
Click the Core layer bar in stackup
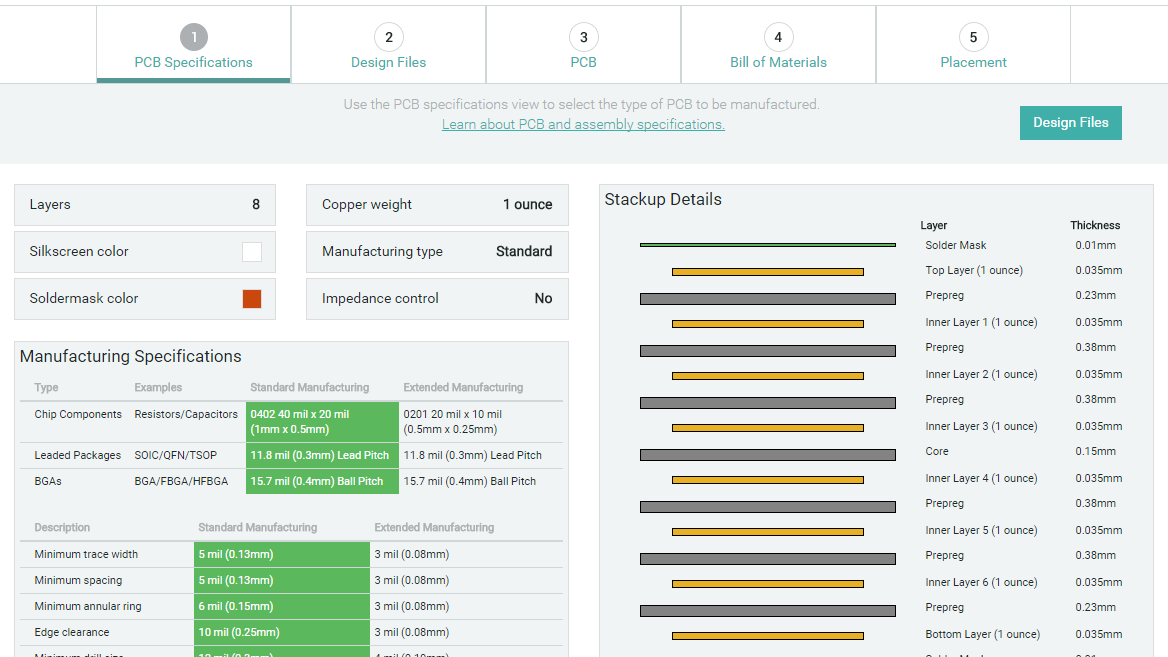[x=767, y=455]
